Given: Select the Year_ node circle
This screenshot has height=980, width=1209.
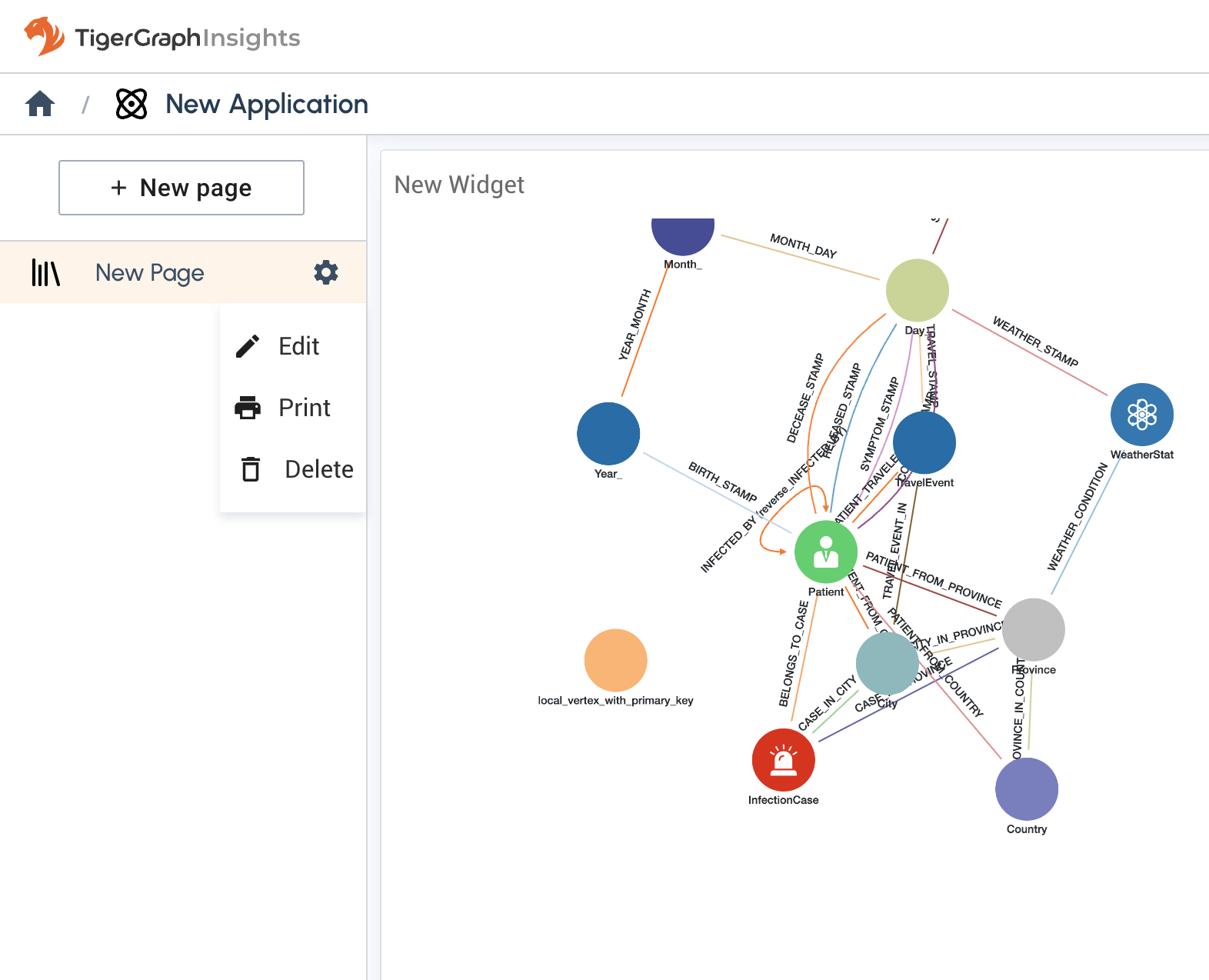Looking at the screenshot, I should [x=608, y=434].
